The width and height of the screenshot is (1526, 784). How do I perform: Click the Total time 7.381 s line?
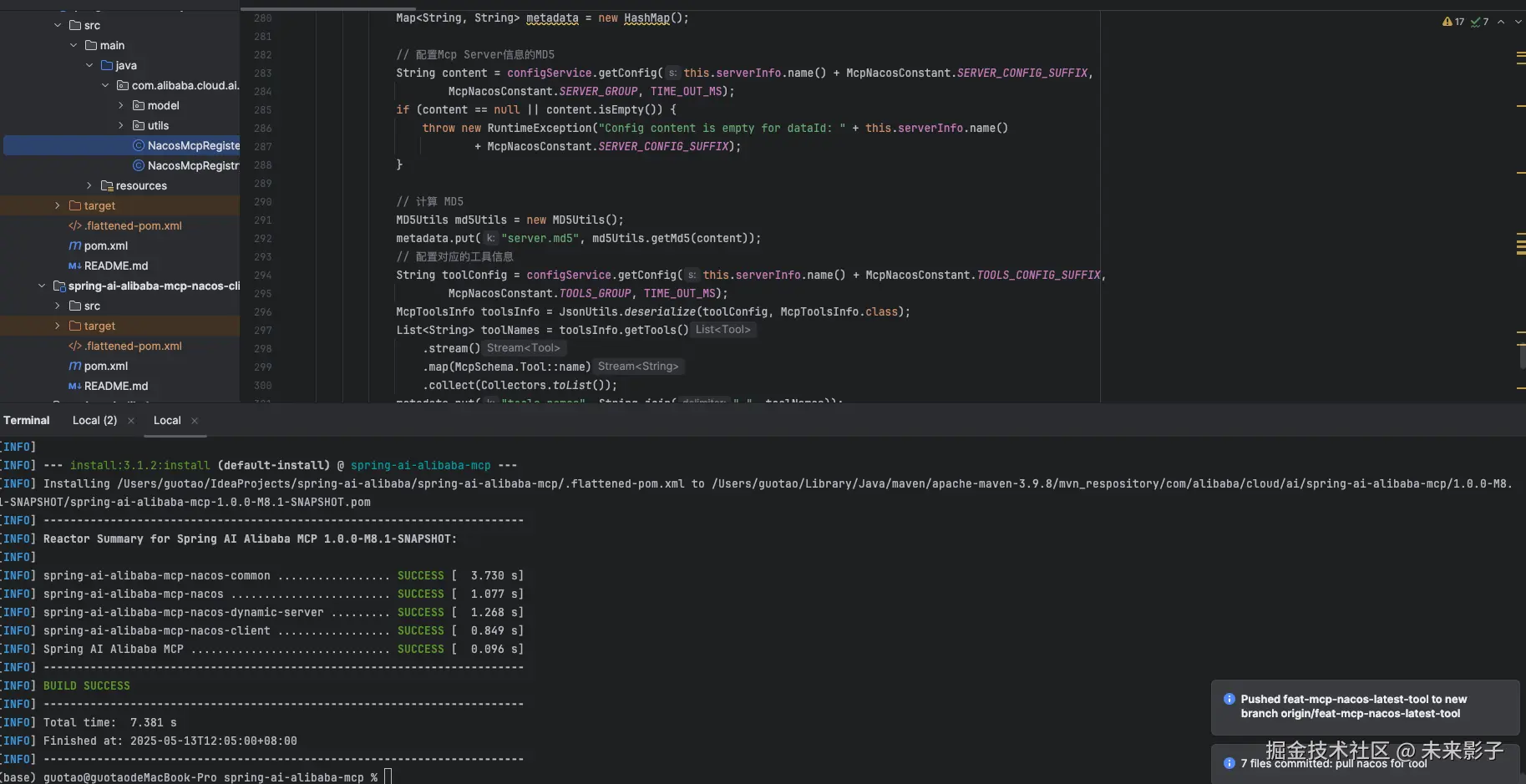point(110,722)
